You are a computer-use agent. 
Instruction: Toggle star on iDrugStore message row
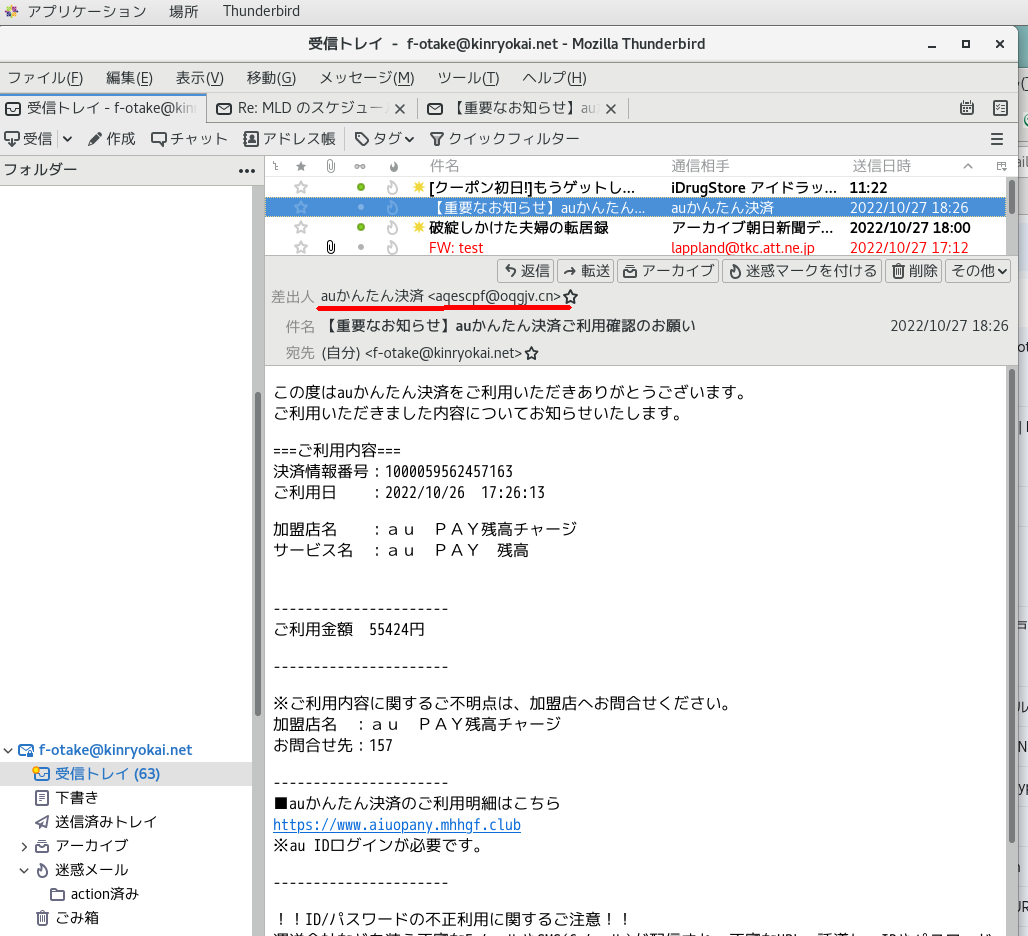click(x=301, y=187)
